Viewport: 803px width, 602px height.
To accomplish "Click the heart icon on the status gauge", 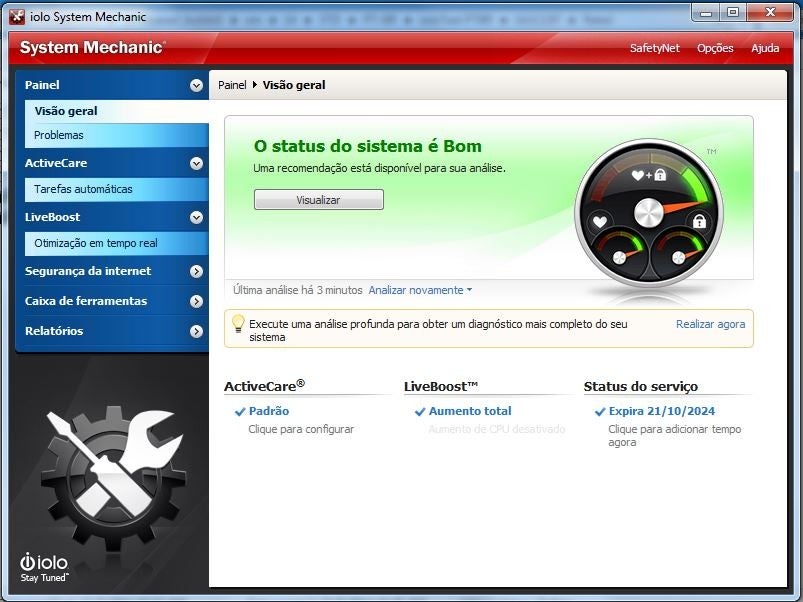I will point(601,219).
